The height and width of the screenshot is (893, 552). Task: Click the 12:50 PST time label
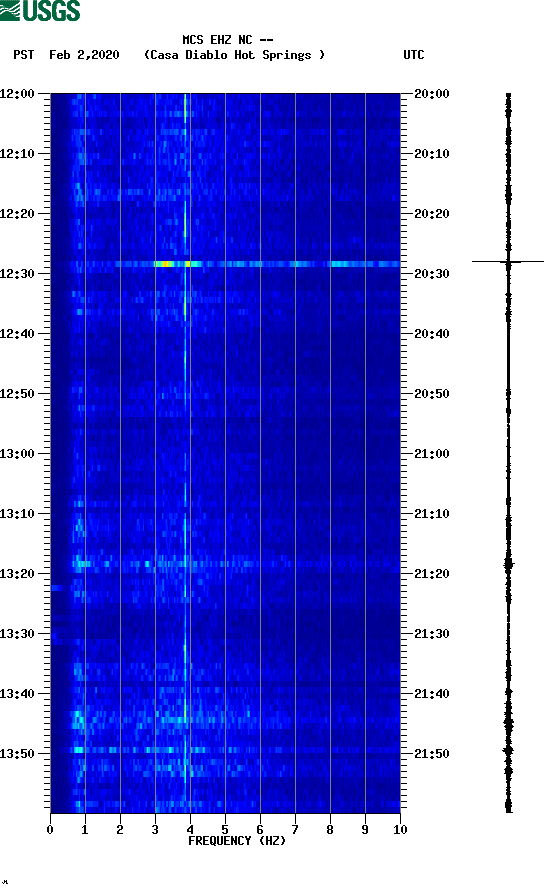tap(17, 394)
